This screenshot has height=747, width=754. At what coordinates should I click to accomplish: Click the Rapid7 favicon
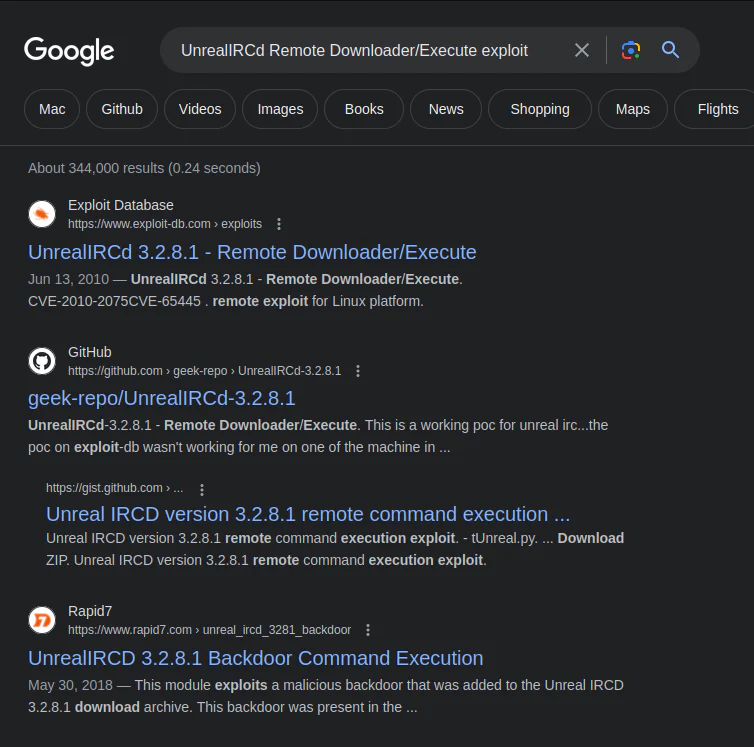42,620
